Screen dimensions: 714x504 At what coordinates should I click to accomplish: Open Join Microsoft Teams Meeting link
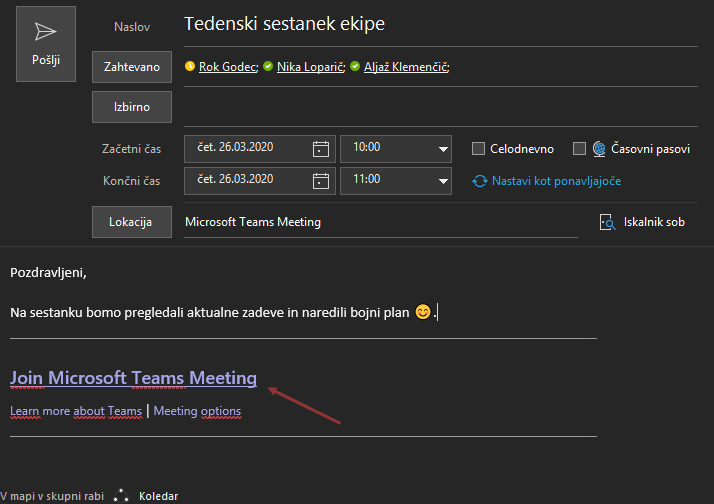point(133,378)
